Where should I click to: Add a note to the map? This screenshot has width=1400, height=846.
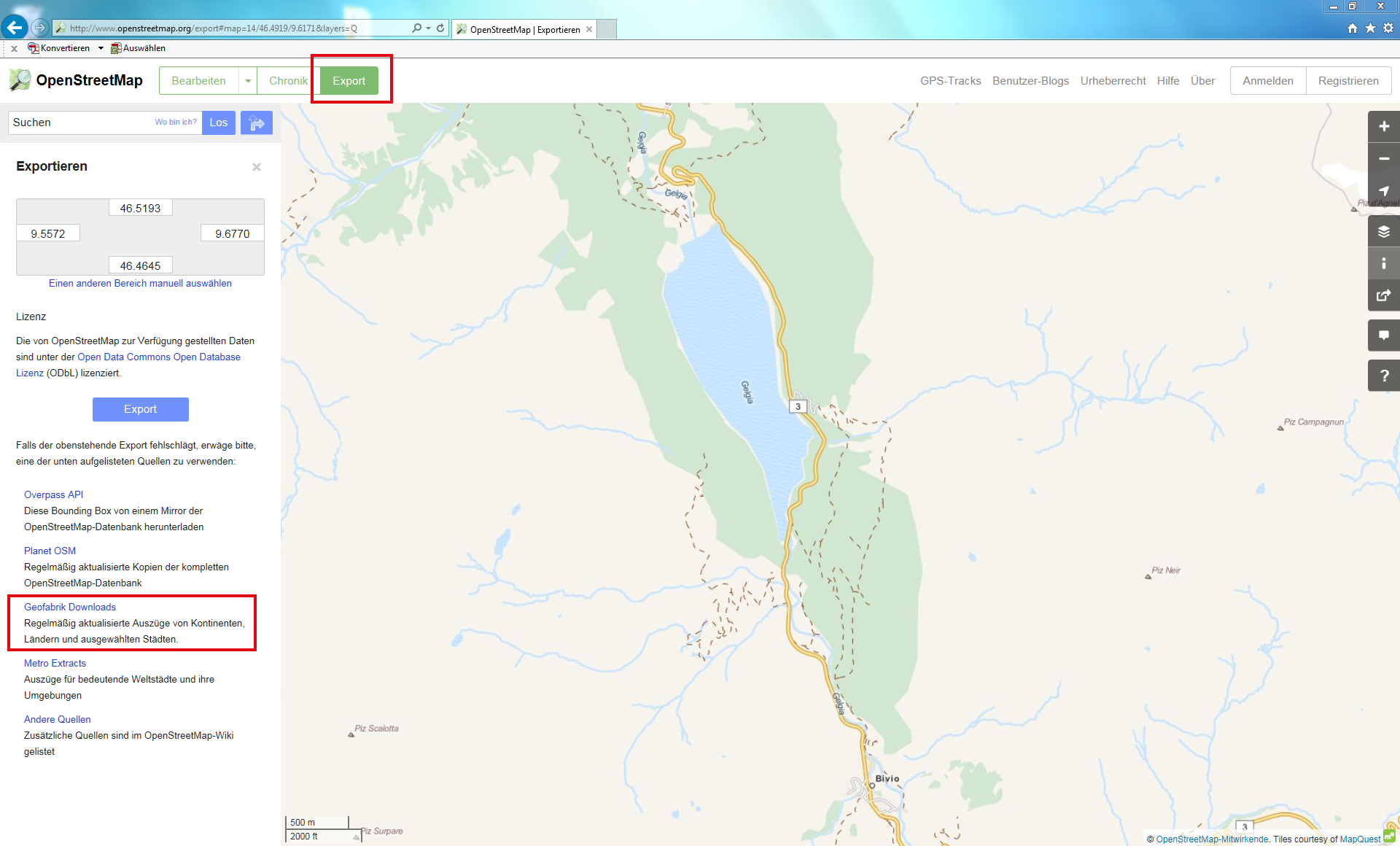(x=1383, y=335)
